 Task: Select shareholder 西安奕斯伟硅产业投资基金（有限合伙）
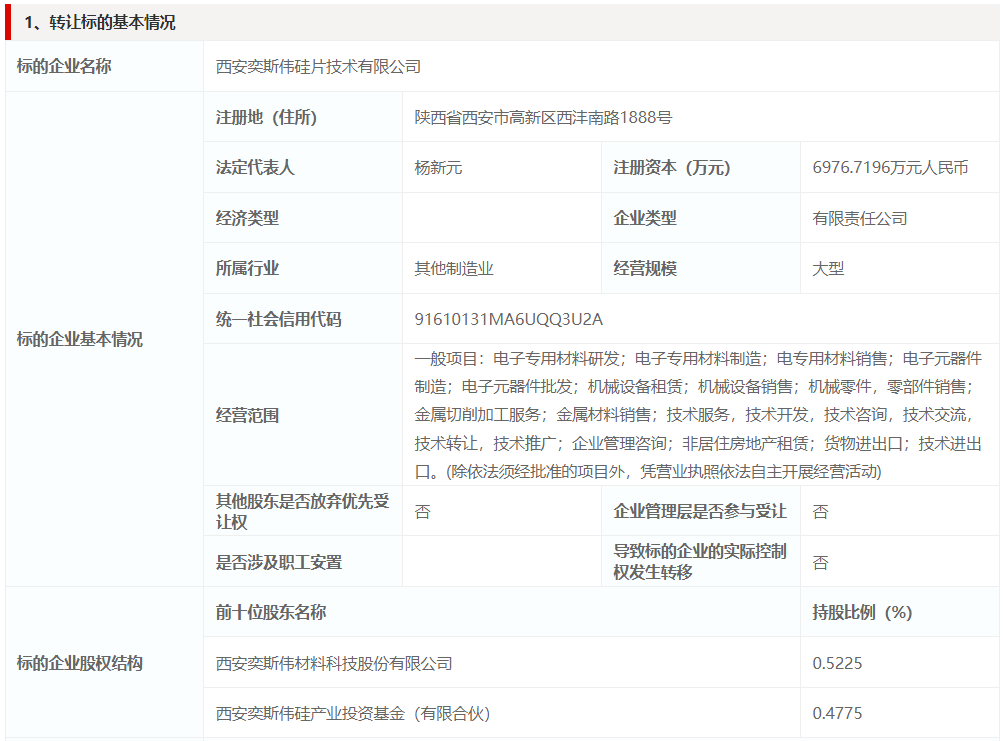coord(352,713)
